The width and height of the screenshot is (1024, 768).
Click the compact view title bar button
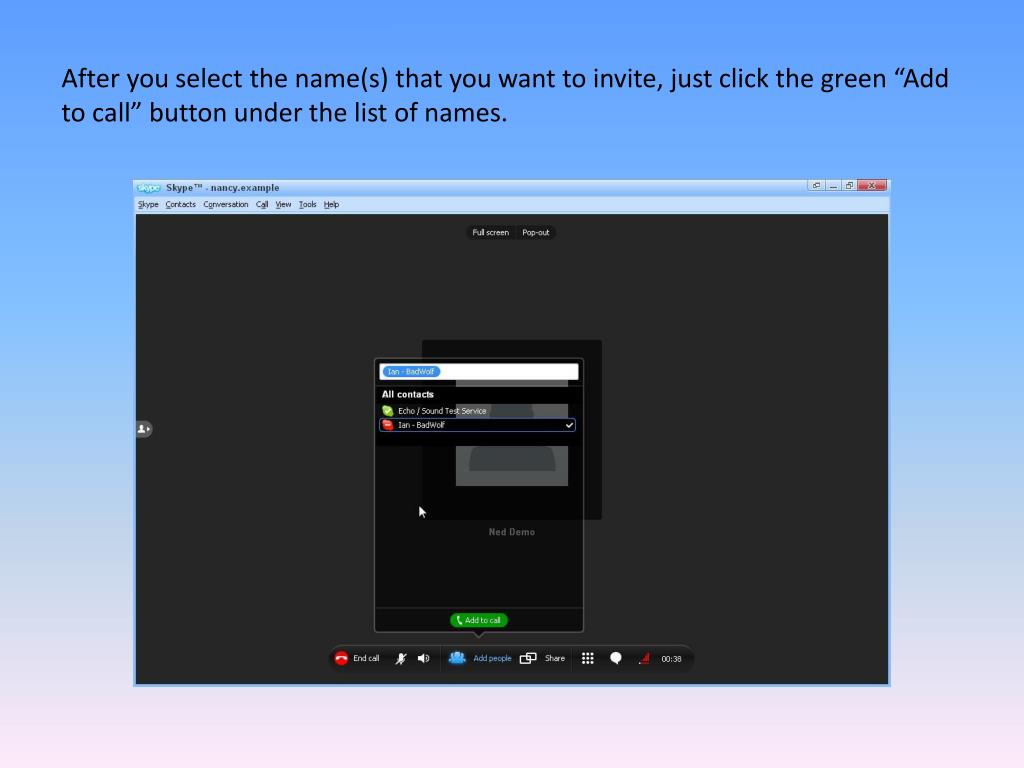(816, 185)
